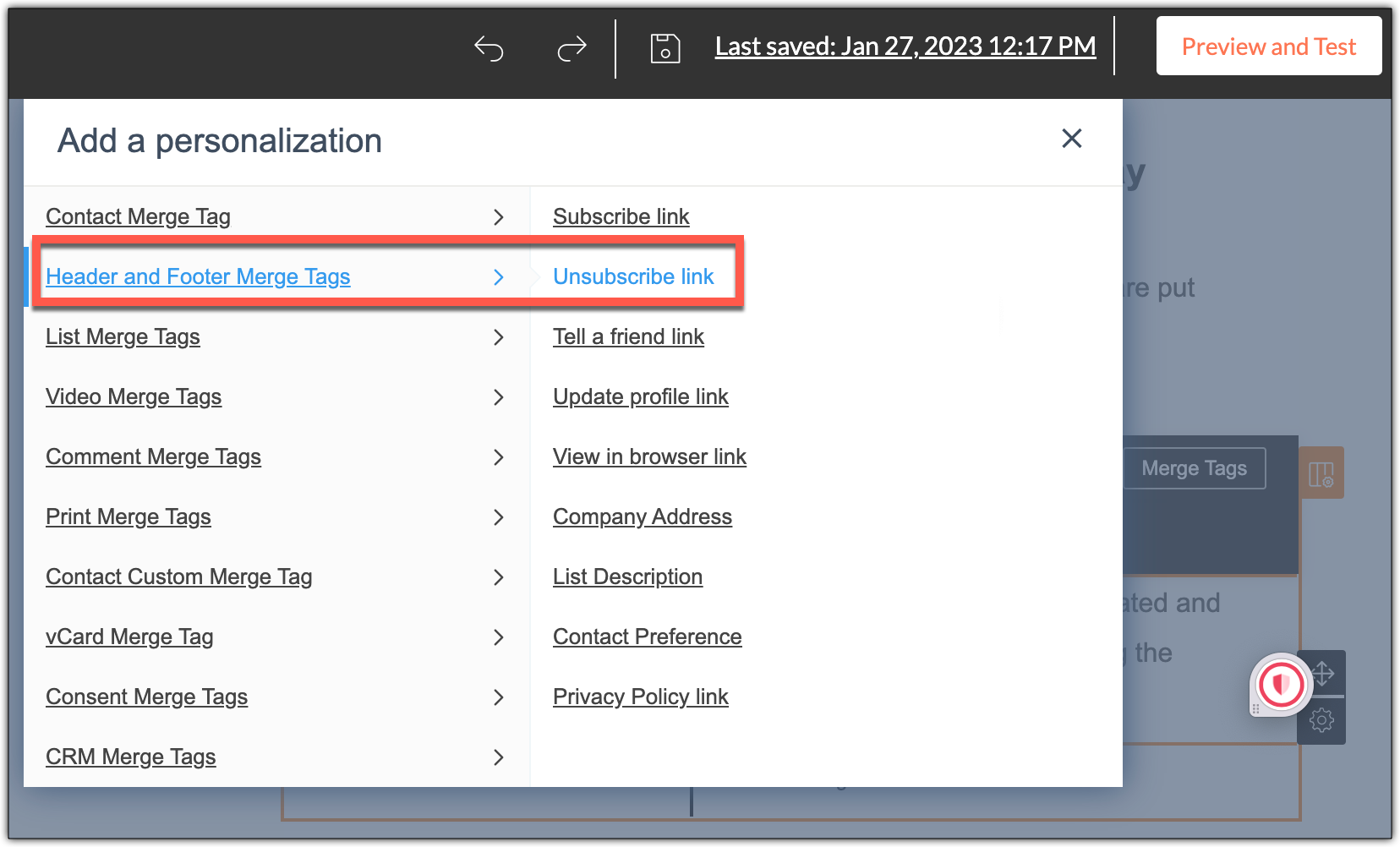The height and width of the screenshot is (847, 1400).
Task: Select Consent Merge Tags category
Action: coord(146,697)
